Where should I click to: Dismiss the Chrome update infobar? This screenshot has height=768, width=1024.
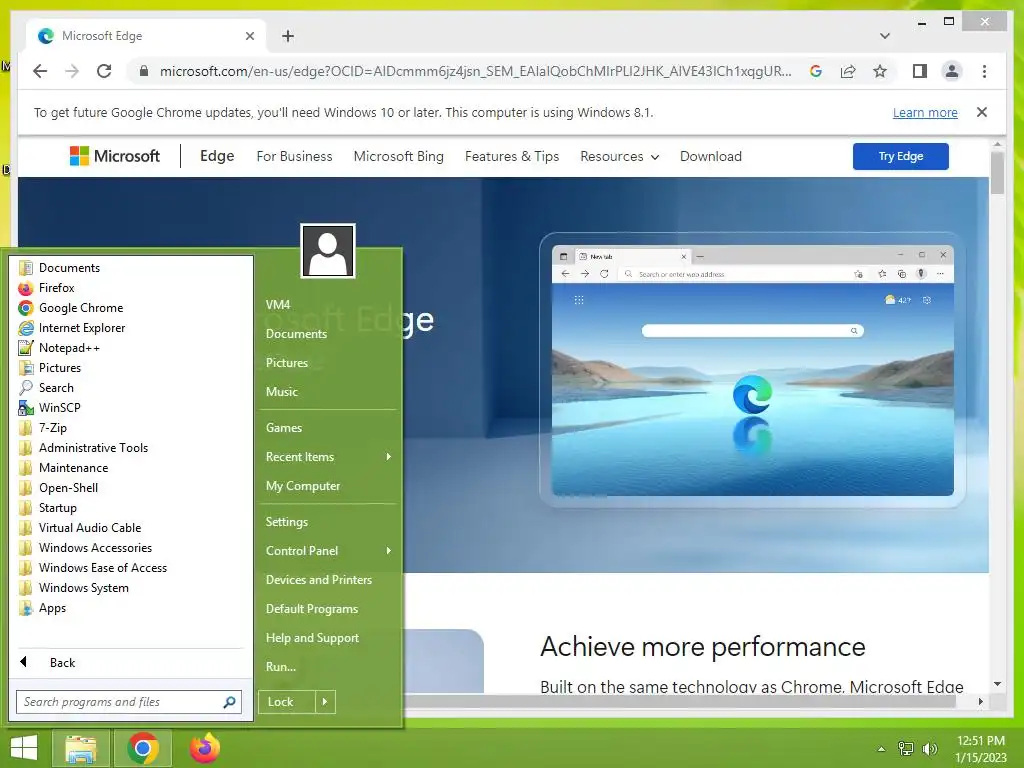982,112
